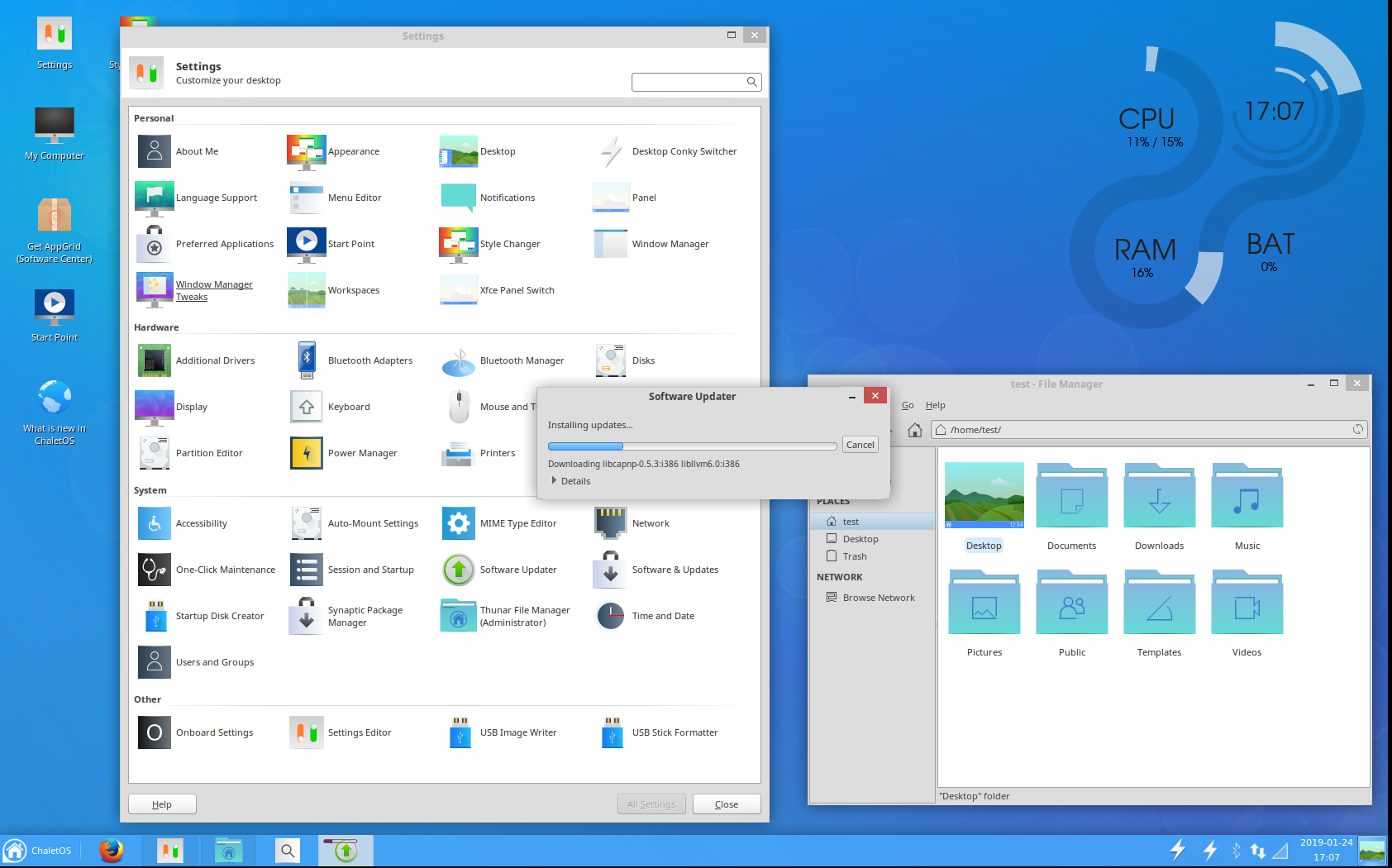Open Desktop Conky Switcher
Viewport: 1392px width, 868px height.
pos(611,152)
